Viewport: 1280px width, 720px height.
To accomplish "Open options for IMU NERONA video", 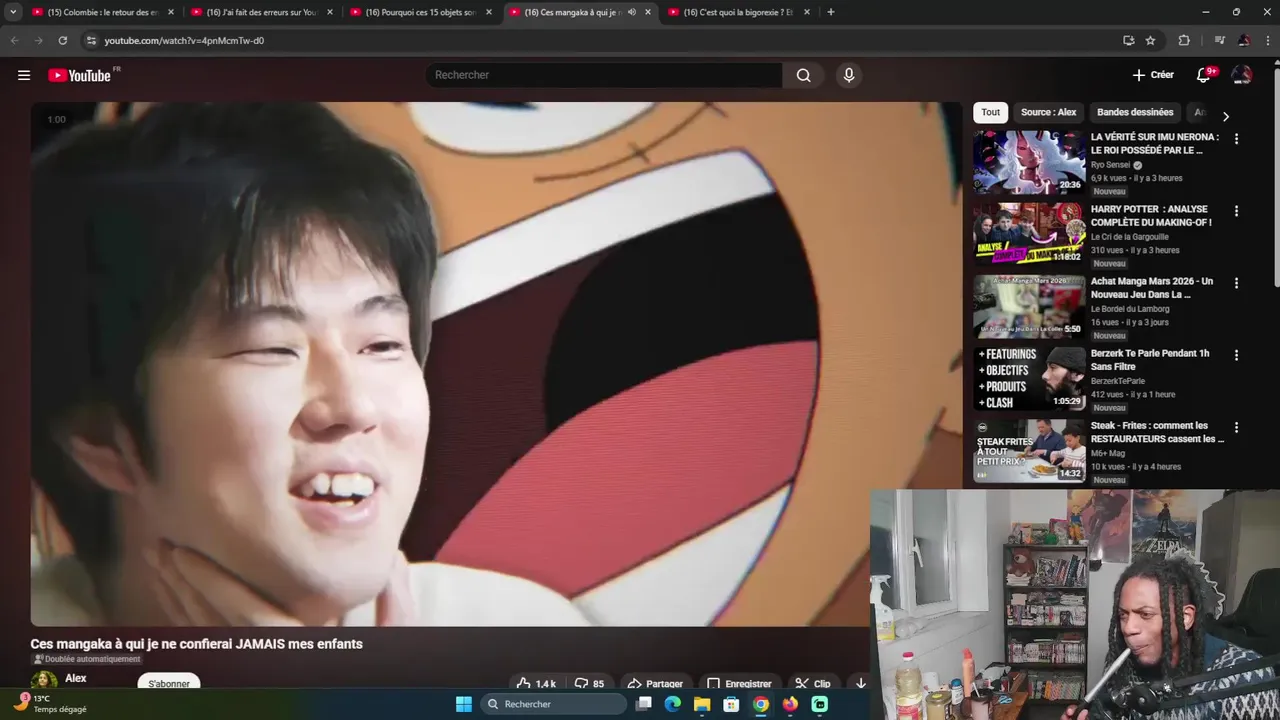I will pyautogui.click(x=1236, y=139).
